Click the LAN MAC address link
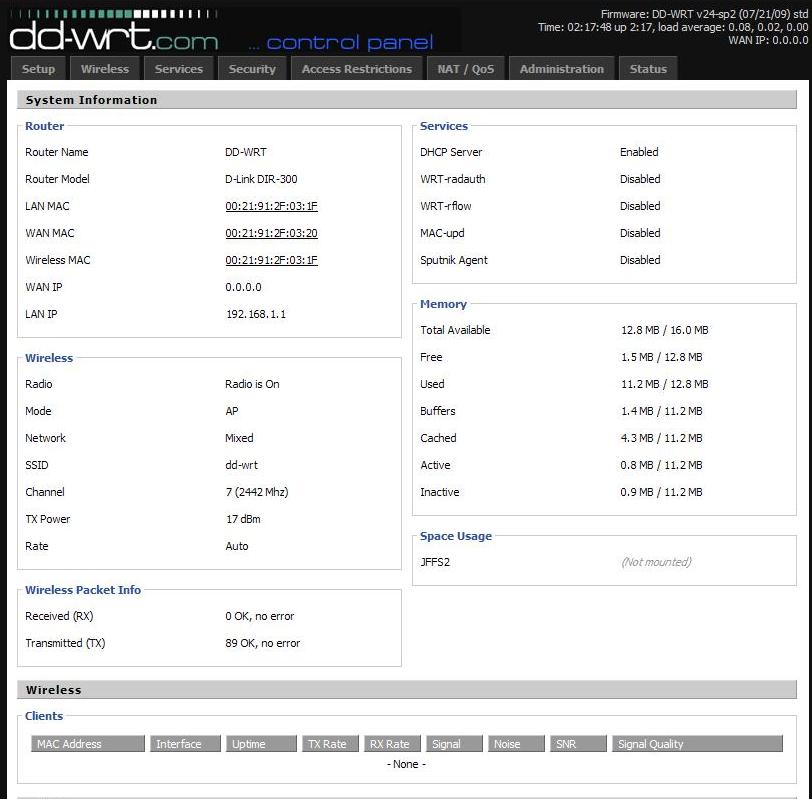The image size is (812, 799). [x=271, y=206]
